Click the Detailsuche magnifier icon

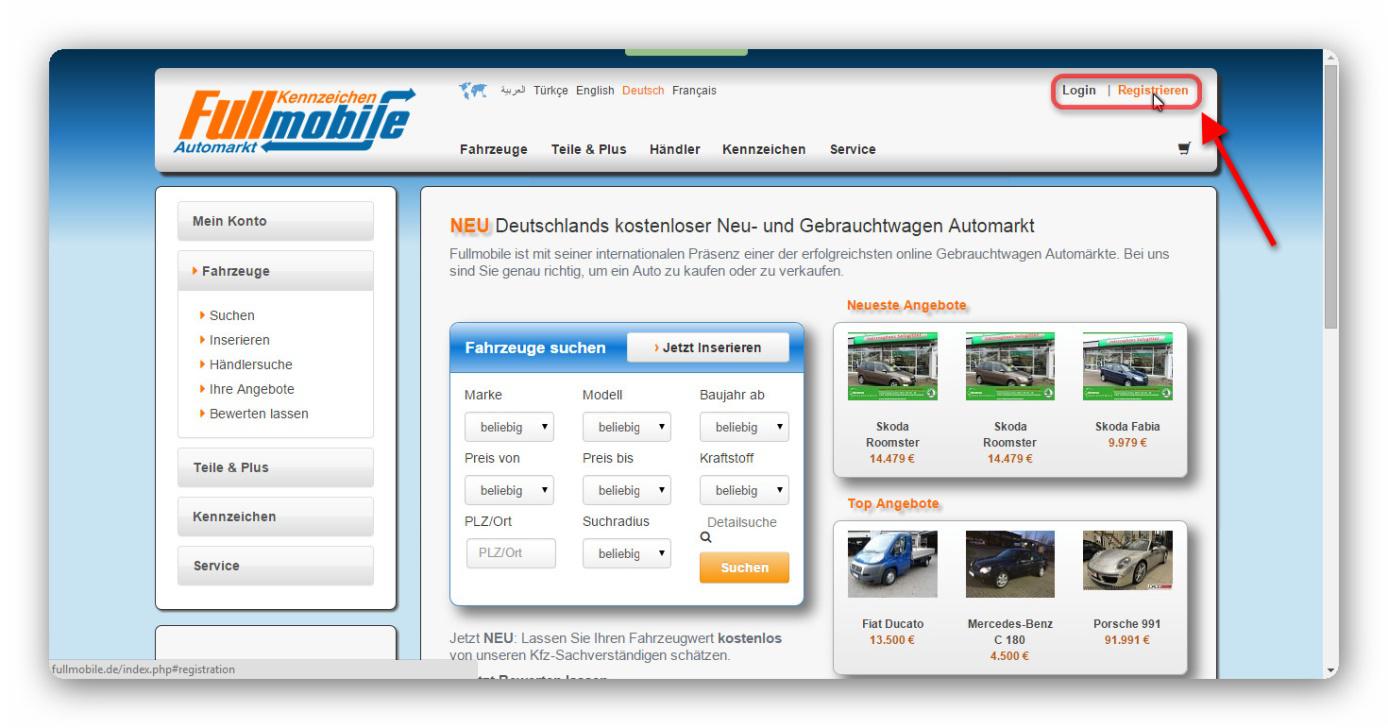[705, 536]
